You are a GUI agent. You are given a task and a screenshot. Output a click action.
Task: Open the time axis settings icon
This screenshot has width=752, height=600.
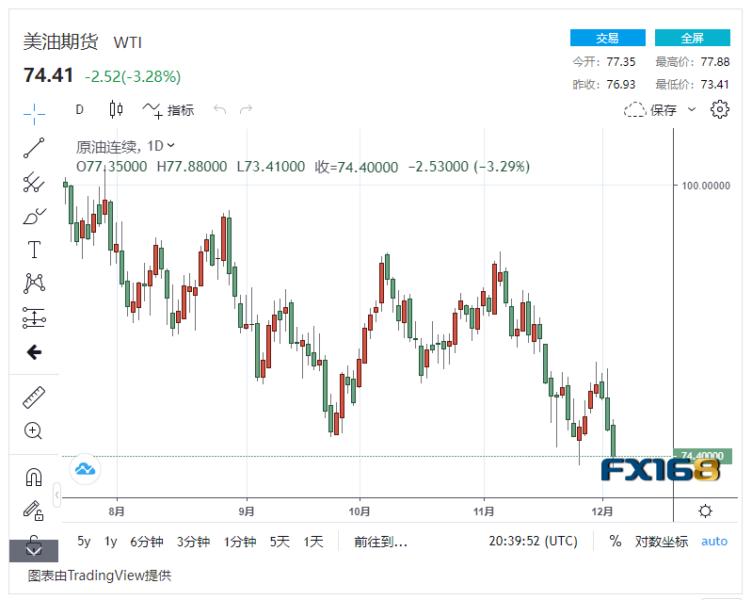[705, 511]
